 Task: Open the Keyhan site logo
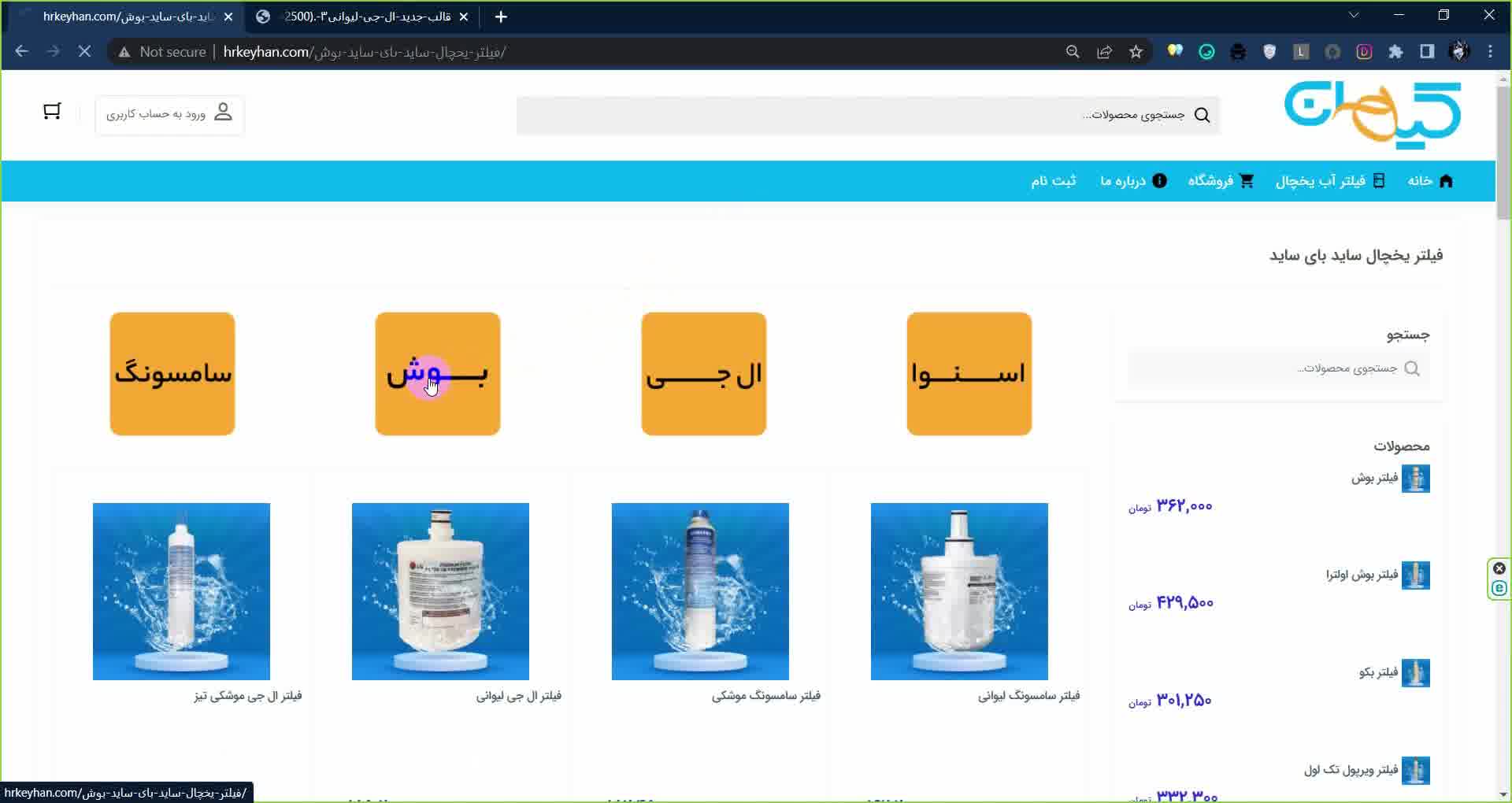(1373, 115)
